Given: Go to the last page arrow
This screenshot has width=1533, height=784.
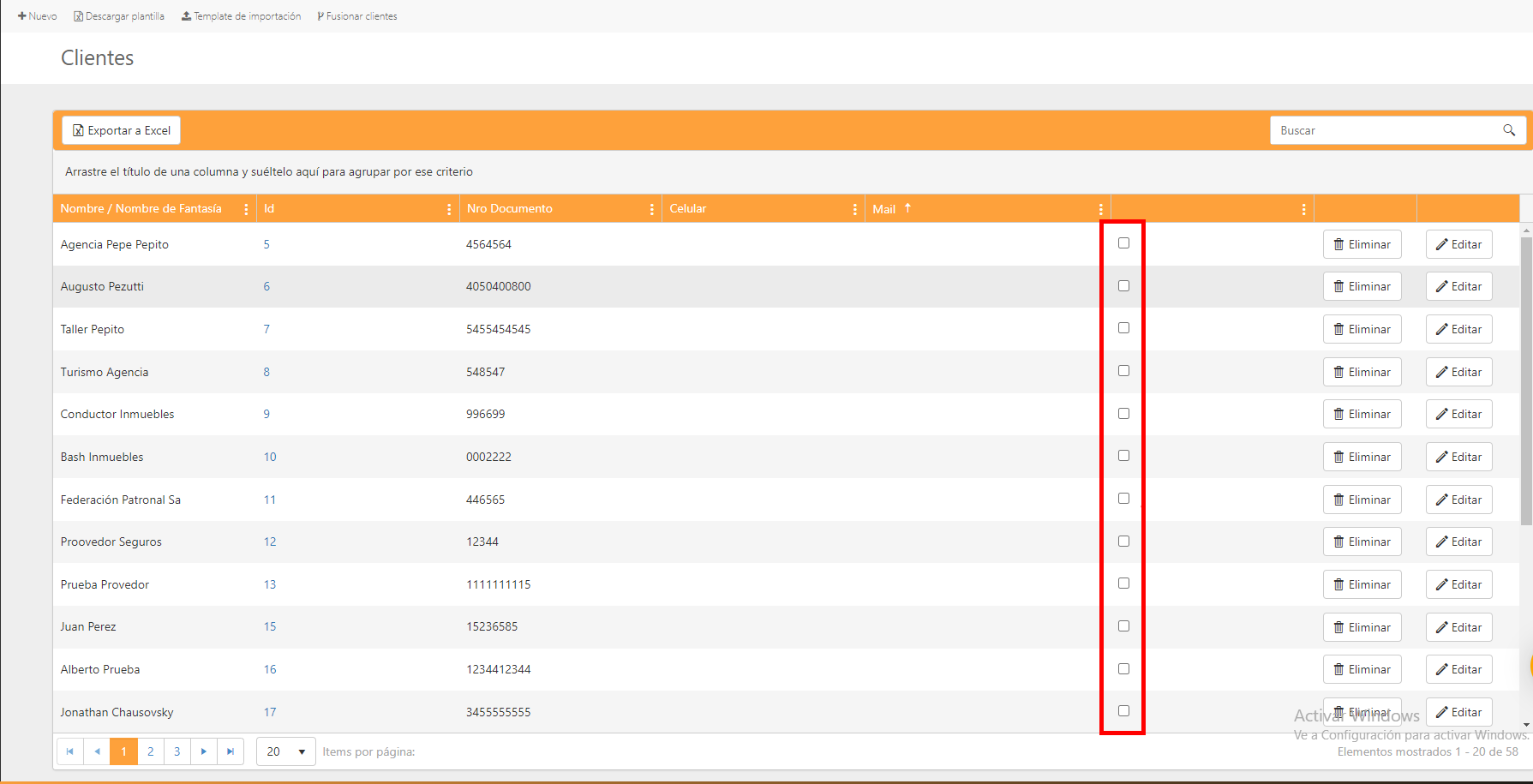Looking at the screenshot, I should [x=231, y=751].
